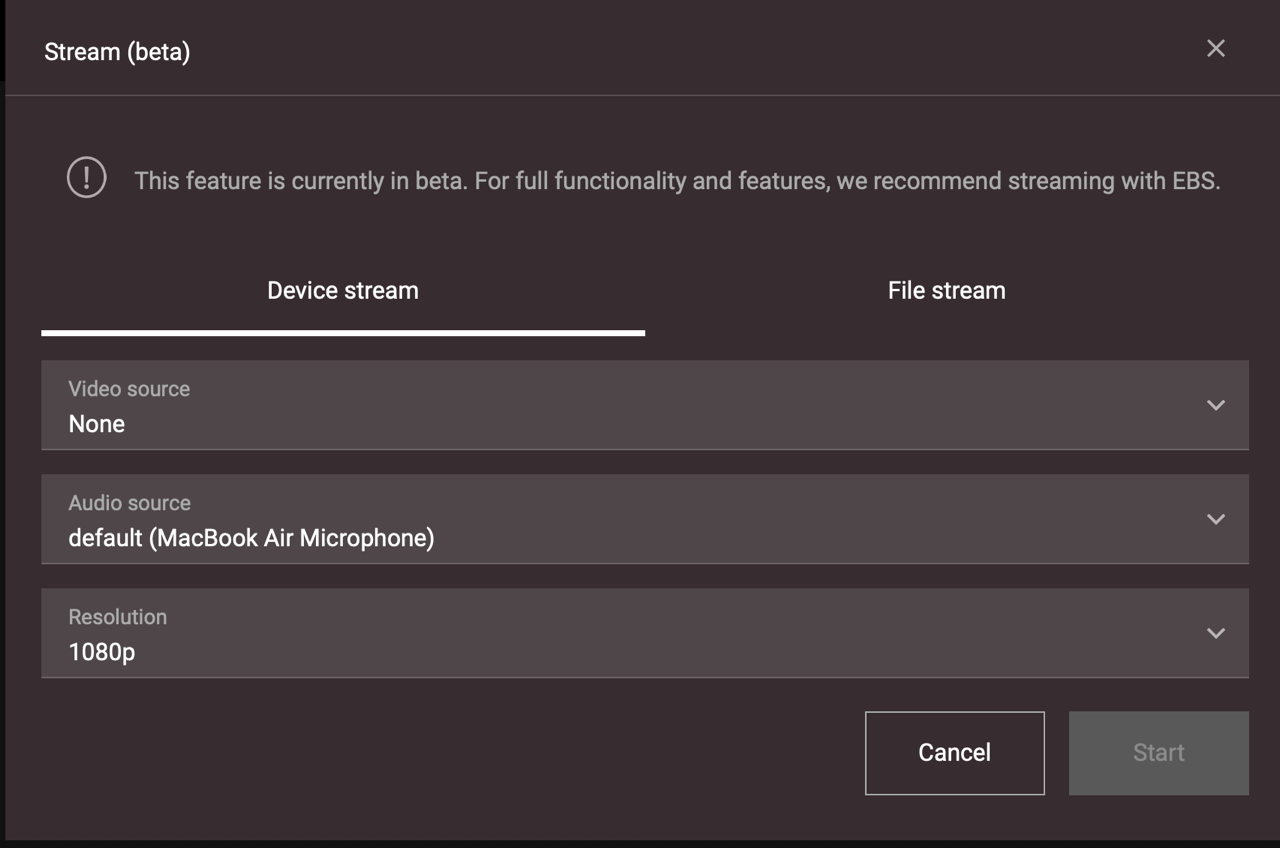Click the Video source chevron arrow
1280x848 pixels.
pos(1215,405)
